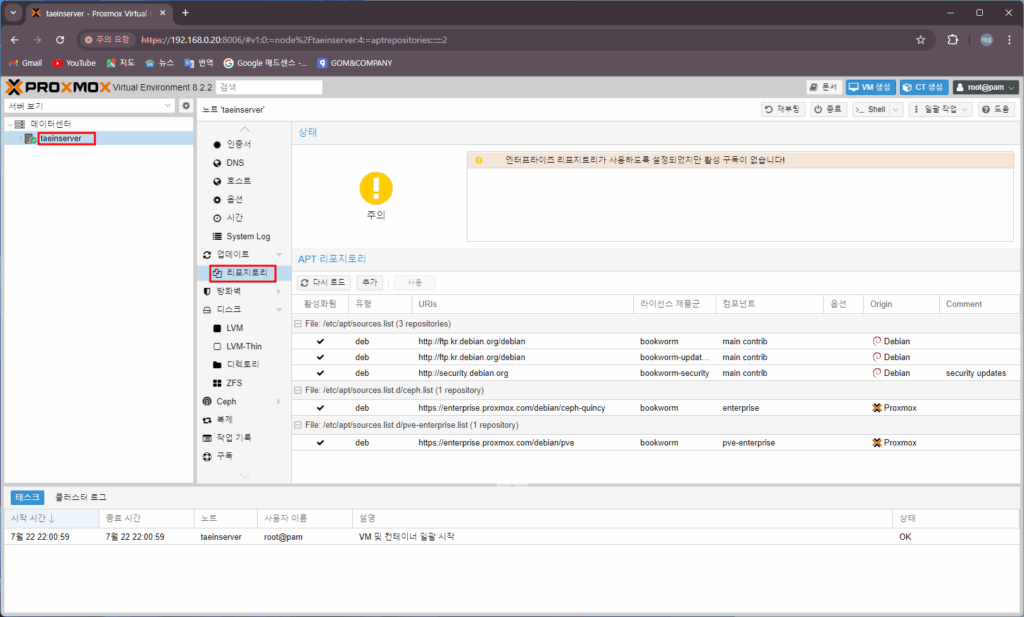Click the 재부팅 (reboot) button

(x=783, y=110)
